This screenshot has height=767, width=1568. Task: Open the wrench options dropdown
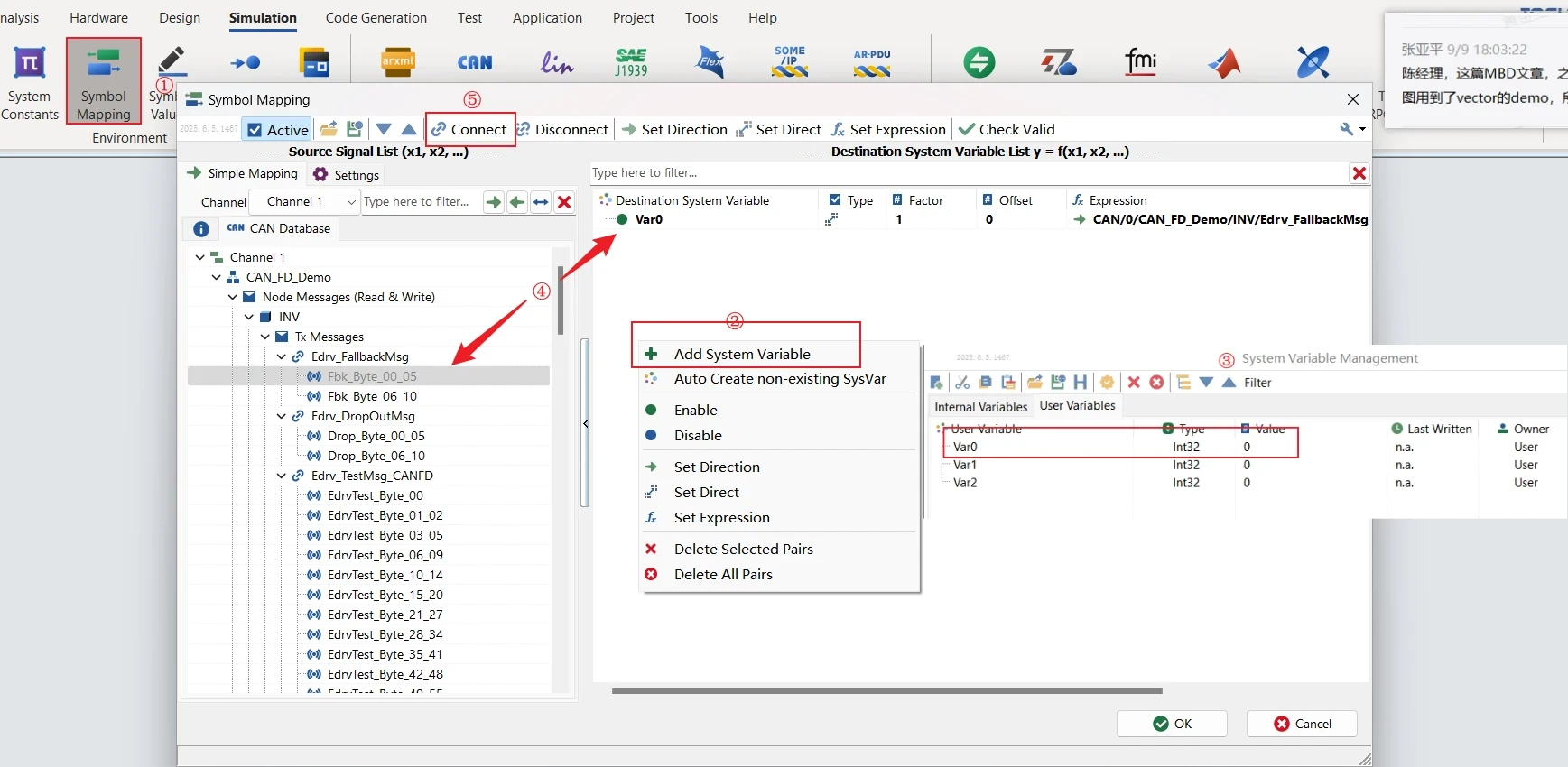click(1352, 129)
